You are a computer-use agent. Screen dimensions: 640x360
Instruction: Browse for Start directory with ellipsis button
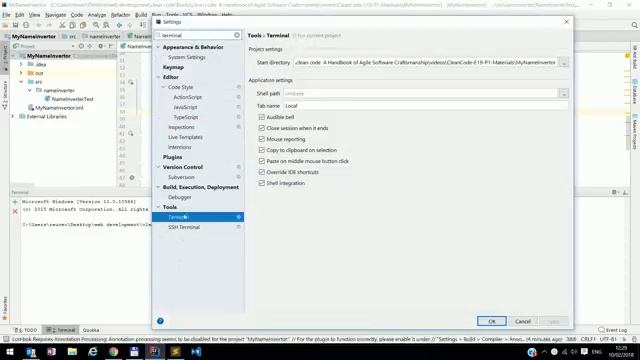[x=564, y=63]
